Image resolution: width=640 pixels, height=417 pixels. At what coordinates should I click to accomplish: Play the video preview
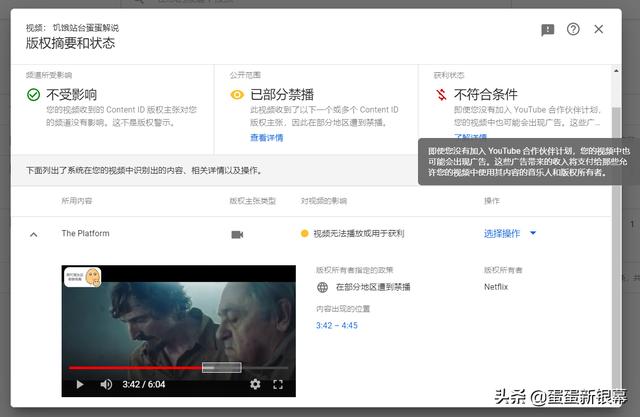80,384
